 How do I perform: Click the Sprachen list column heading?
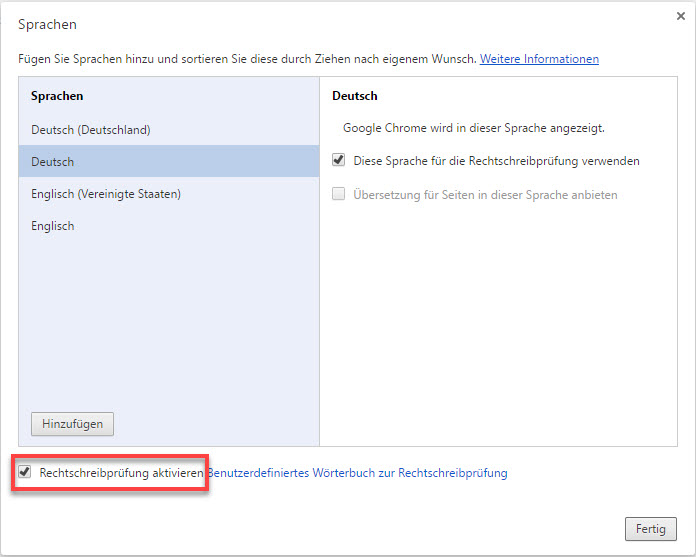coord(57,96)
